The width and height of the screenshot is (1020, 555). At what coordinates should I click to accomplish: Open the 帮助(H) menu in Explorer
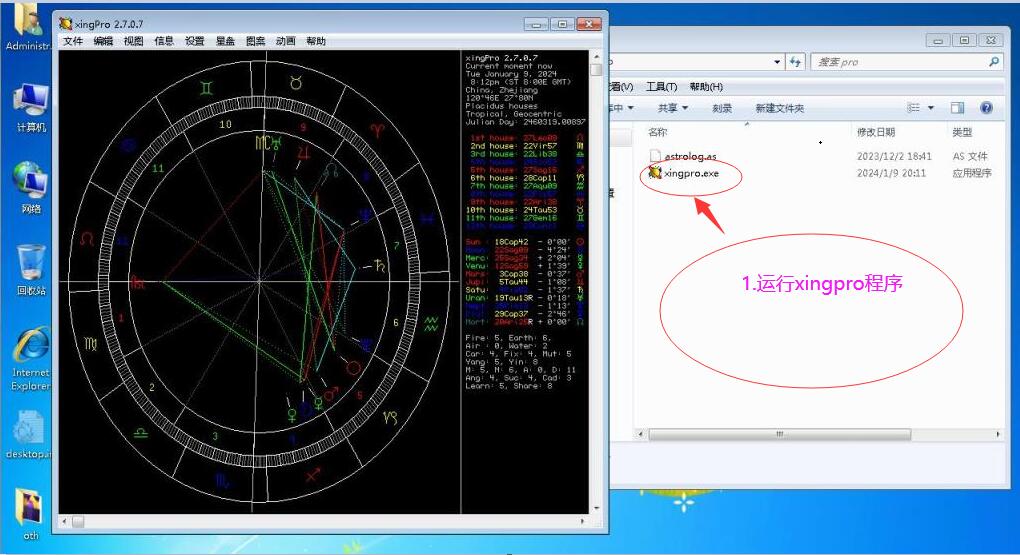coord(706,87)
